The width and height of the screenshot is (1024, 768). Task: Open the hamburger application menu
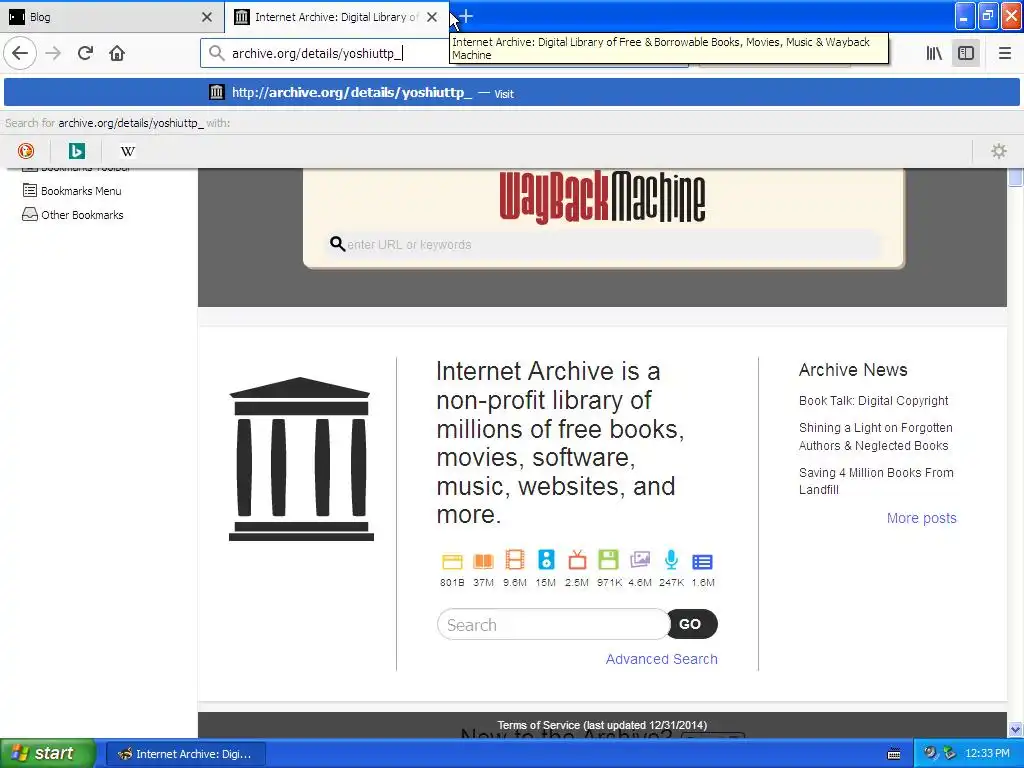[x=1004, y=53]
